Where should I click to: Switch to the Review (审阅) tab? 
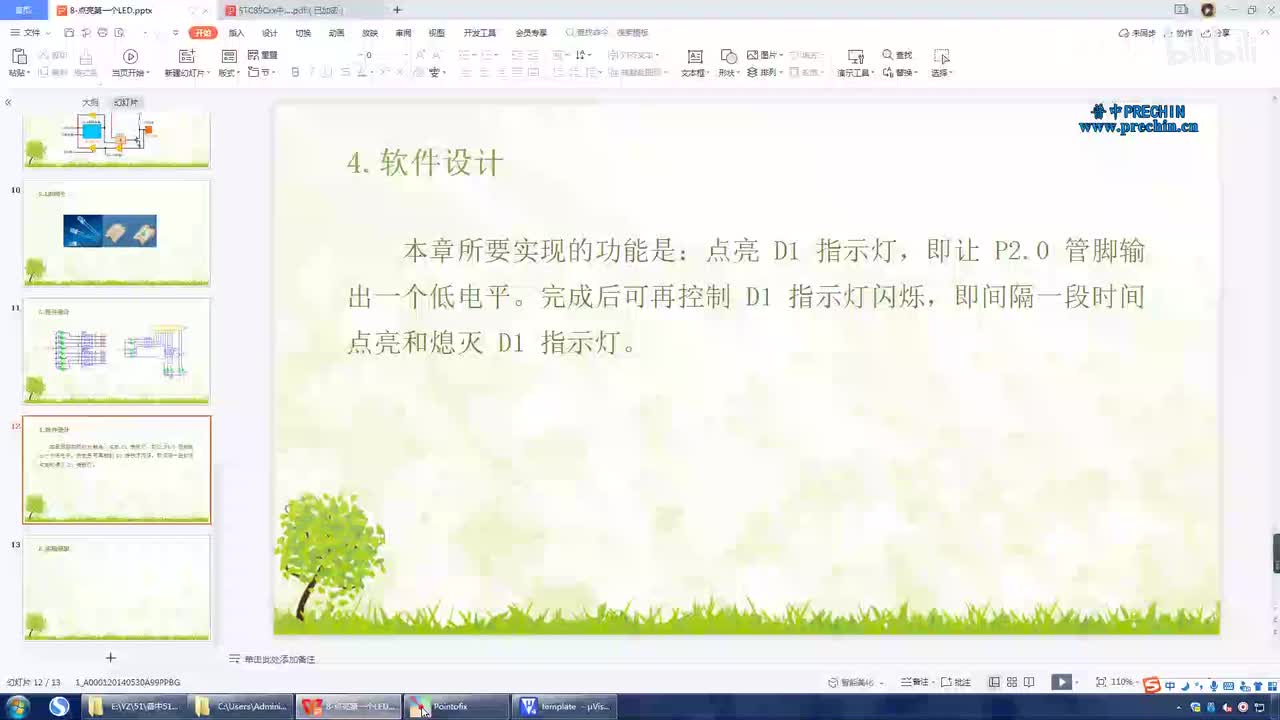point(403,33)
